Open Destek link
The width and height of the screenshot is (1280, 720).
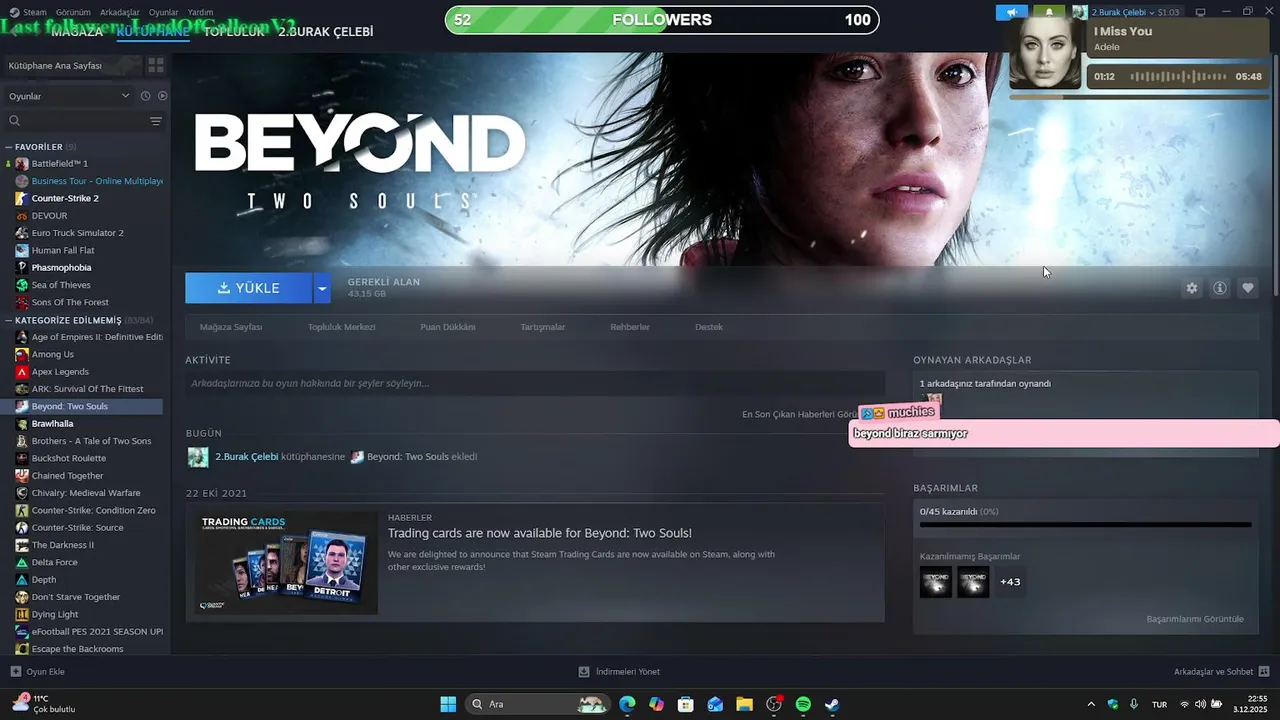(x=709, y=327)
